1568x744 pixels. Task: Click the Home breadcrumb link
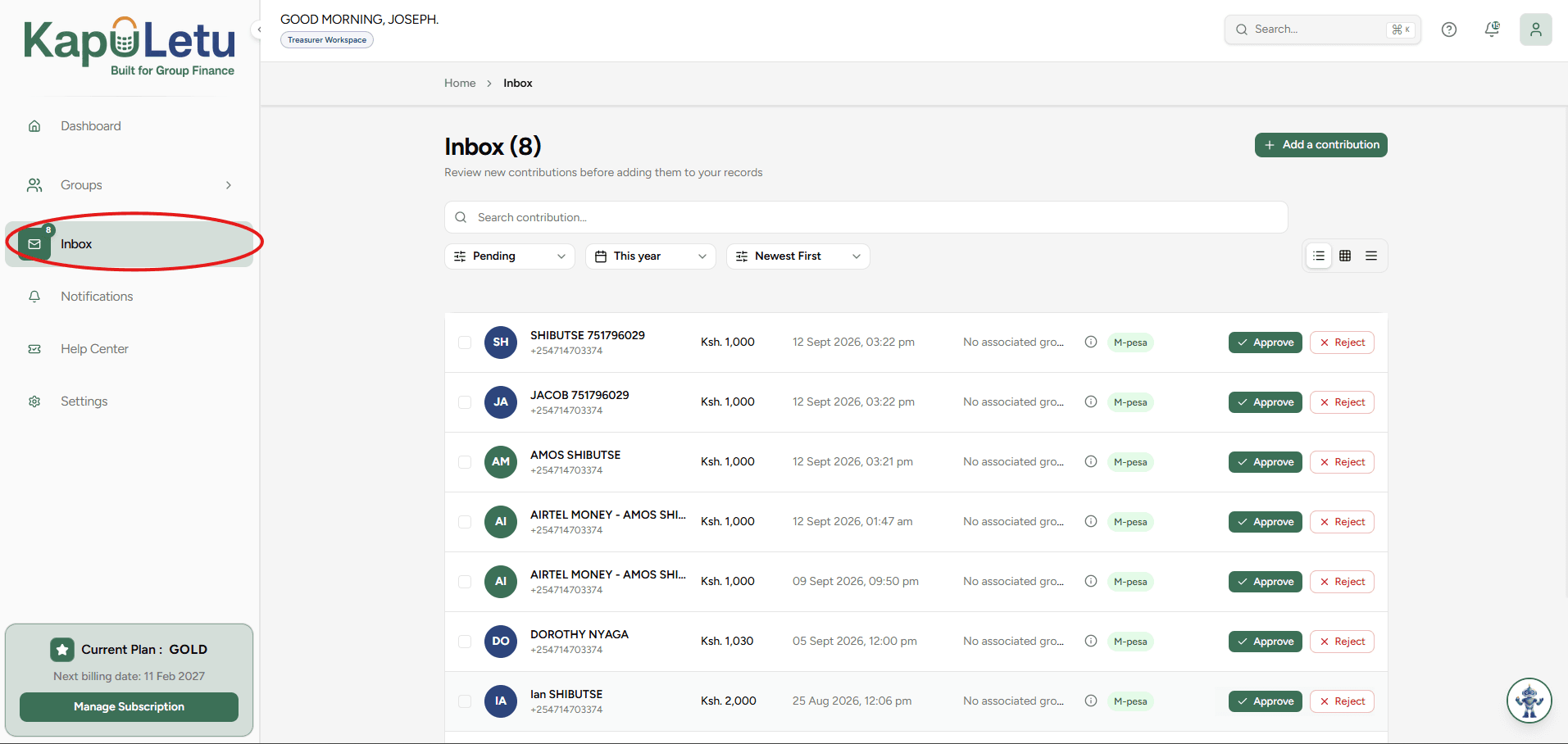460,84
